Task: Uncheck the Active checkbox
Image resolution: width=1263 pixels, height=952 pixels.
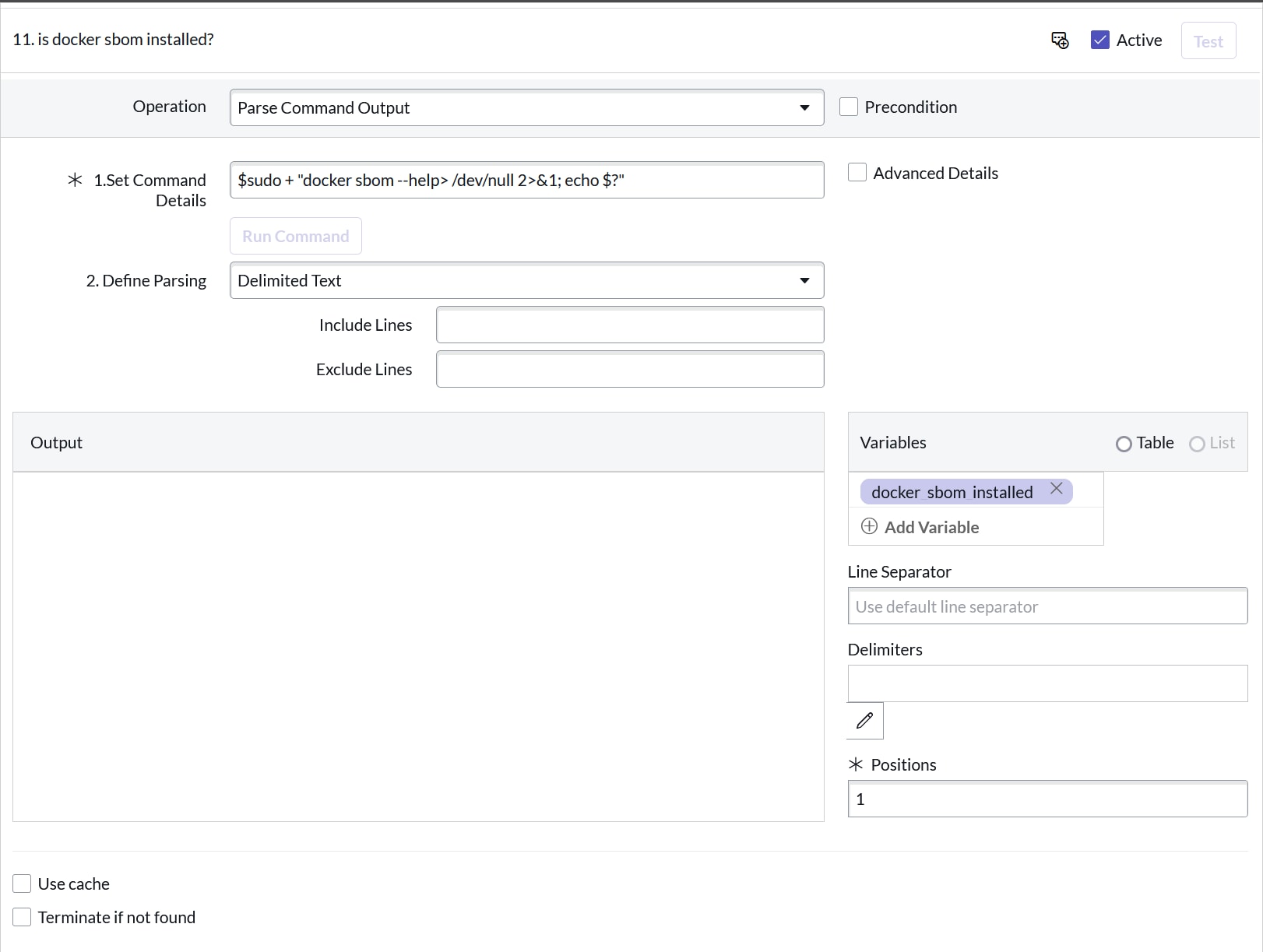Action: (x=1100, y=39)
